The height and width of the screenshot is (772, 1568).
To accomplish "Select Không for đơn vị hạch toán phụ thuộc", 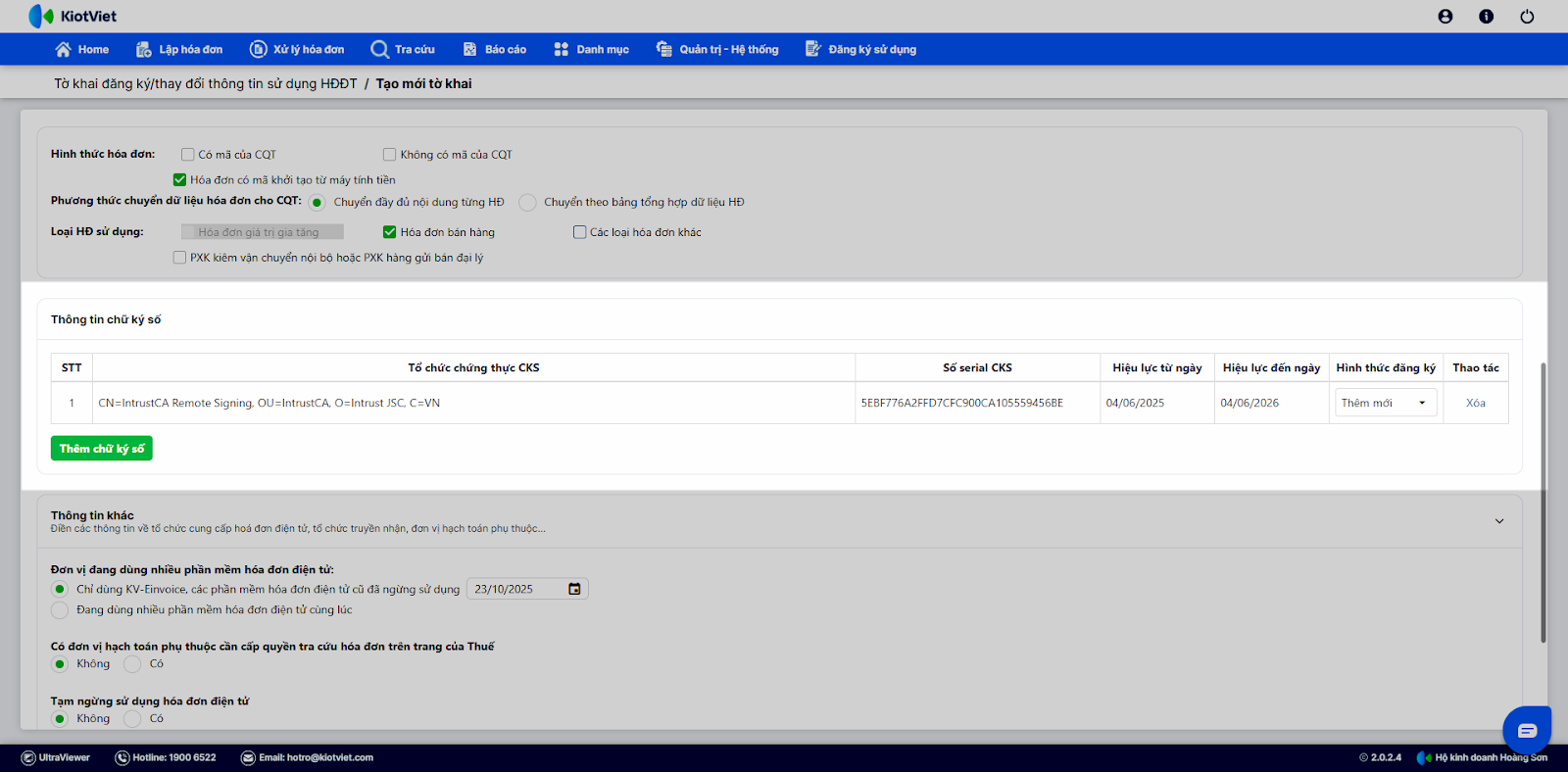I will click(x=60, y=664).
